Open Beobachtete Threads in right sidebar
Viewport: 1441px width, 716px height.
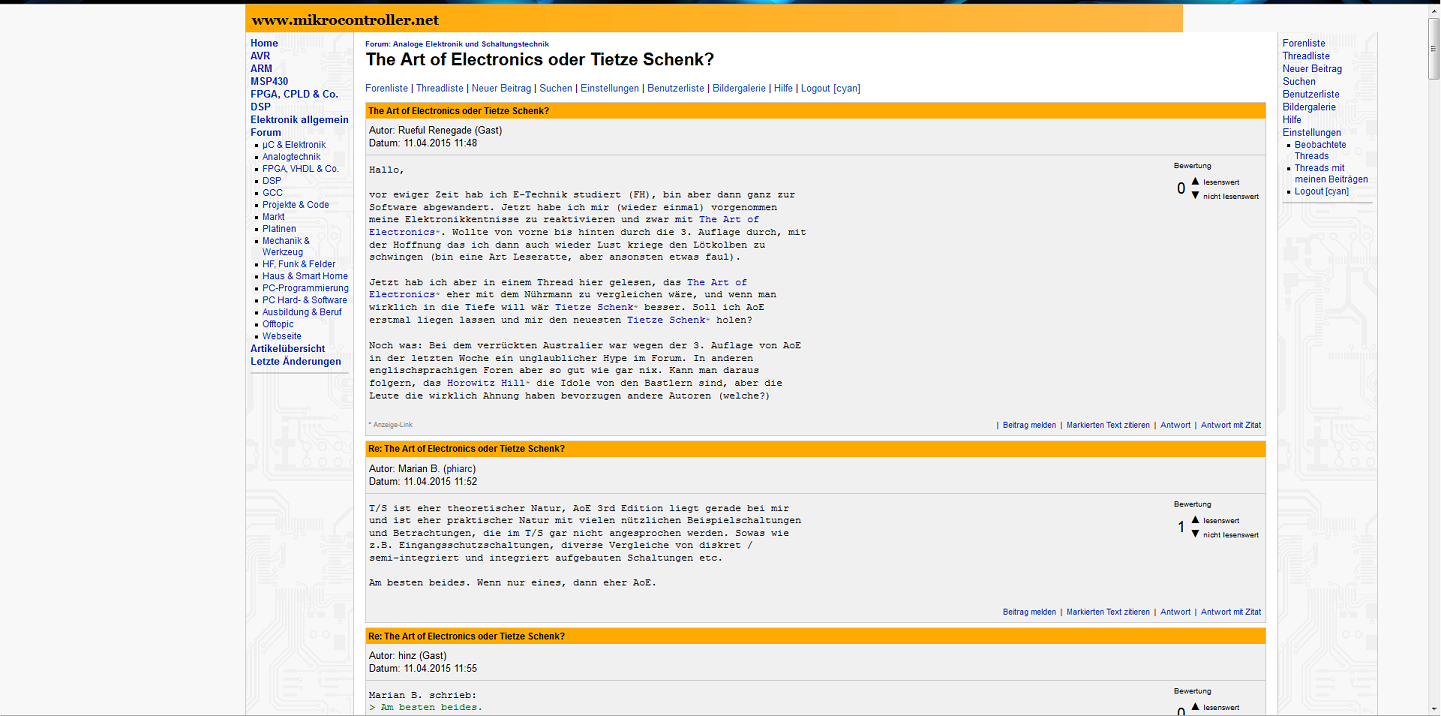[x=1320, y=151]
